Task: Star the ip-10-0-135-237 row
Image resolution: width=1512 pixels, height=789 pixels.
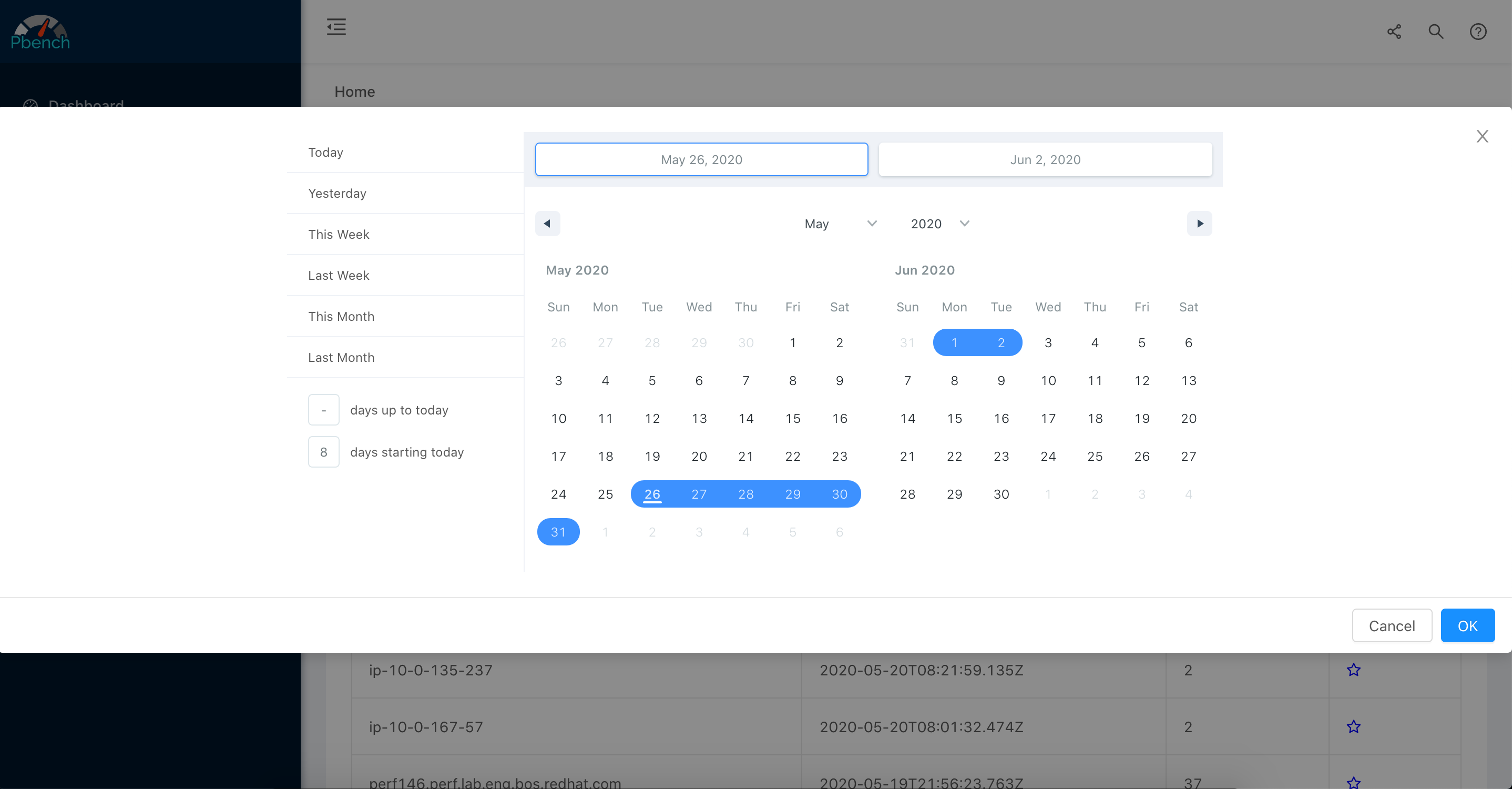Action: pyautogui.click(x=1354, y=670)
